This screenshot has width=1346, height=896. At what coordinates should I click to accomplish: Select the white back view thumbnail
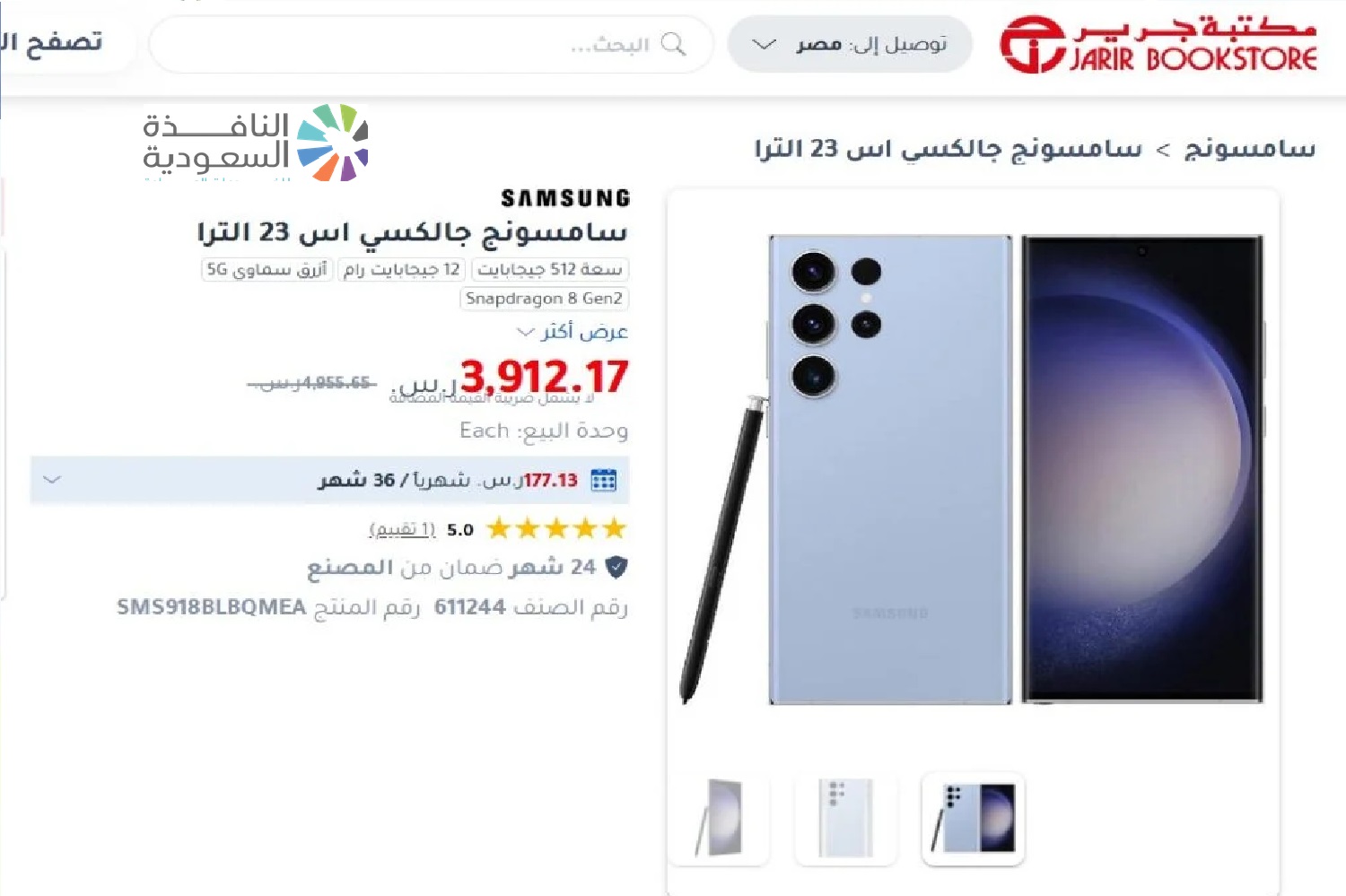(x=845, y=818)
